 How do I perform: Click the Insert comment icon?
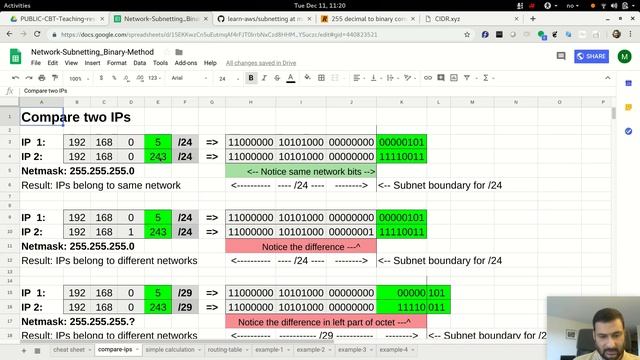441,78
